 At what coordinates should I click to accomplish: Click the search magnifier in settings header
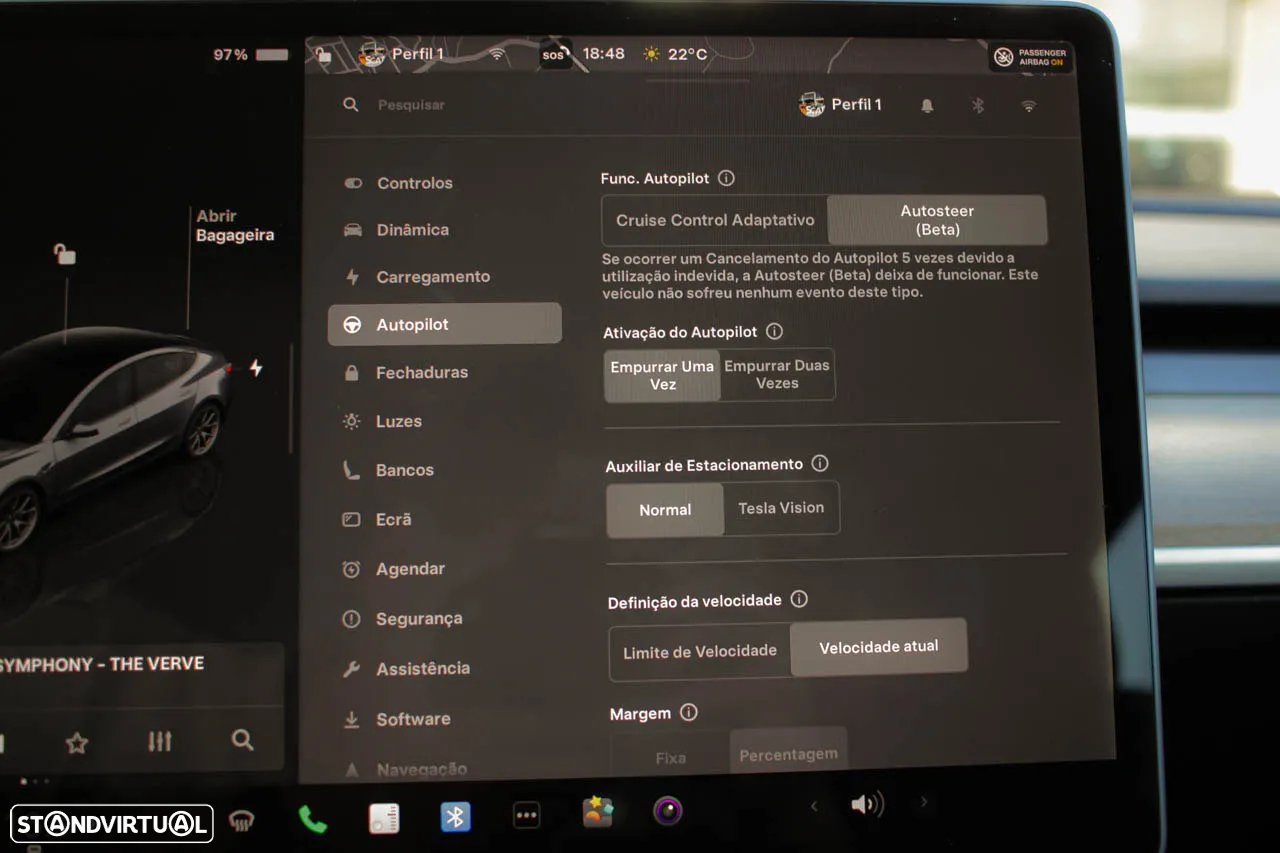tap(350, 104)
